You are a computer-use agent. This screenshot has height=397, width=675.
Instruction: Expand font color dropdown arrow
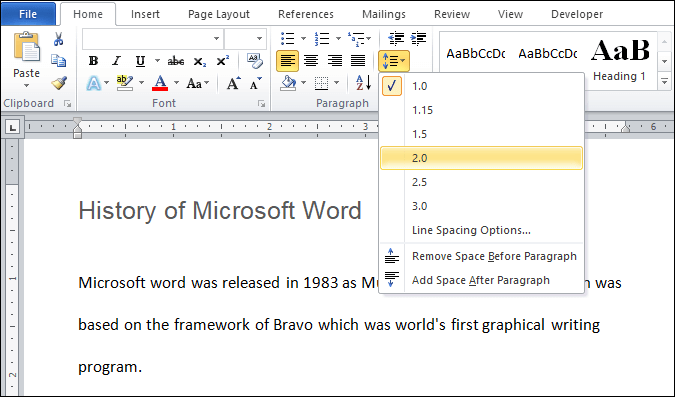click(x=176, y=83)
